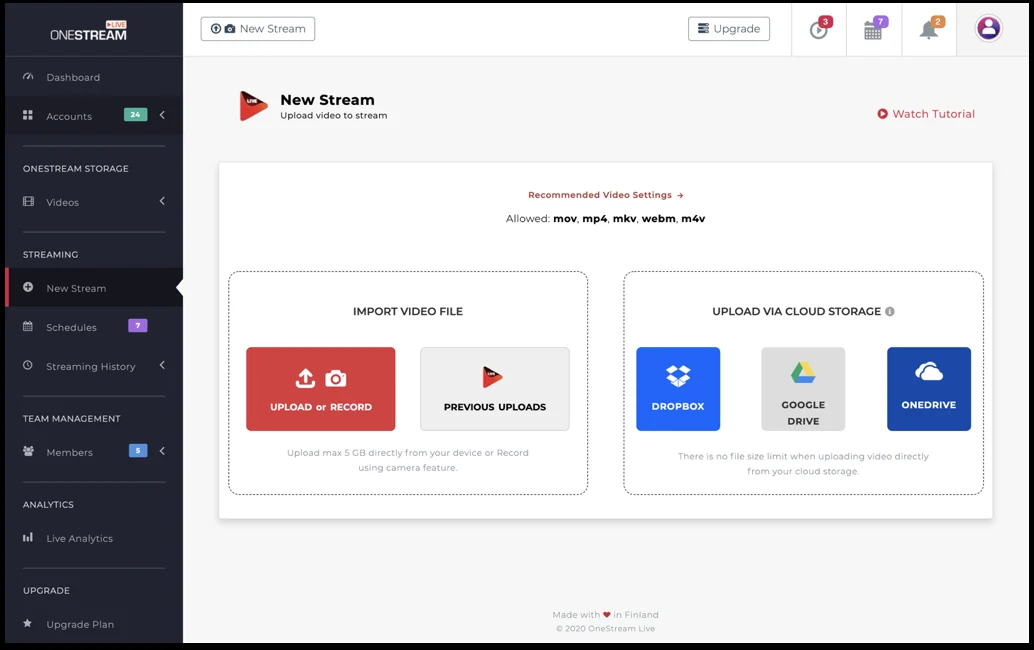Open Live Analytics menu item
The width and height of the screenshot is (1034, 650).
click(94, 538)
